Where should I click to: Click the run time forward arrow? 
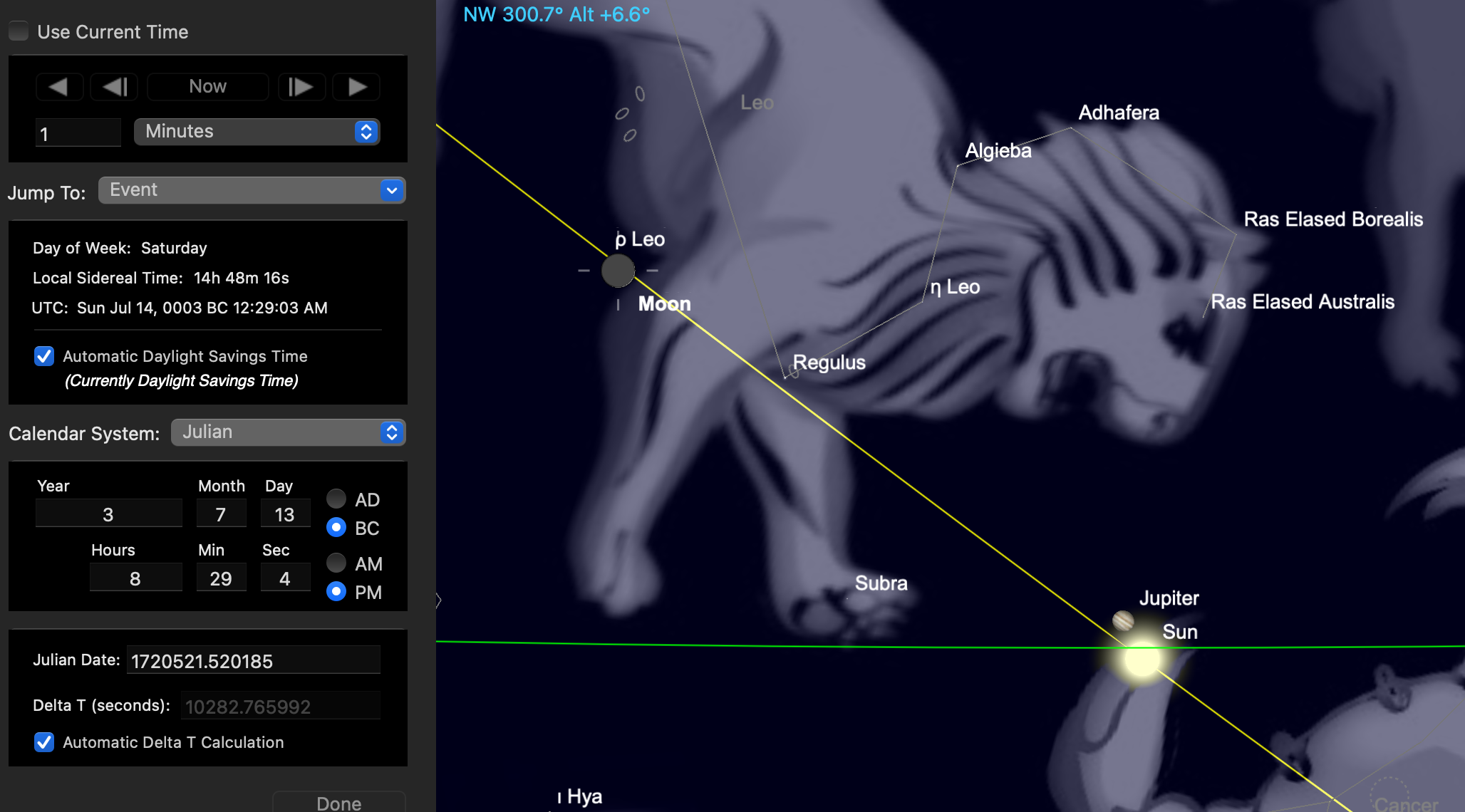356,87
